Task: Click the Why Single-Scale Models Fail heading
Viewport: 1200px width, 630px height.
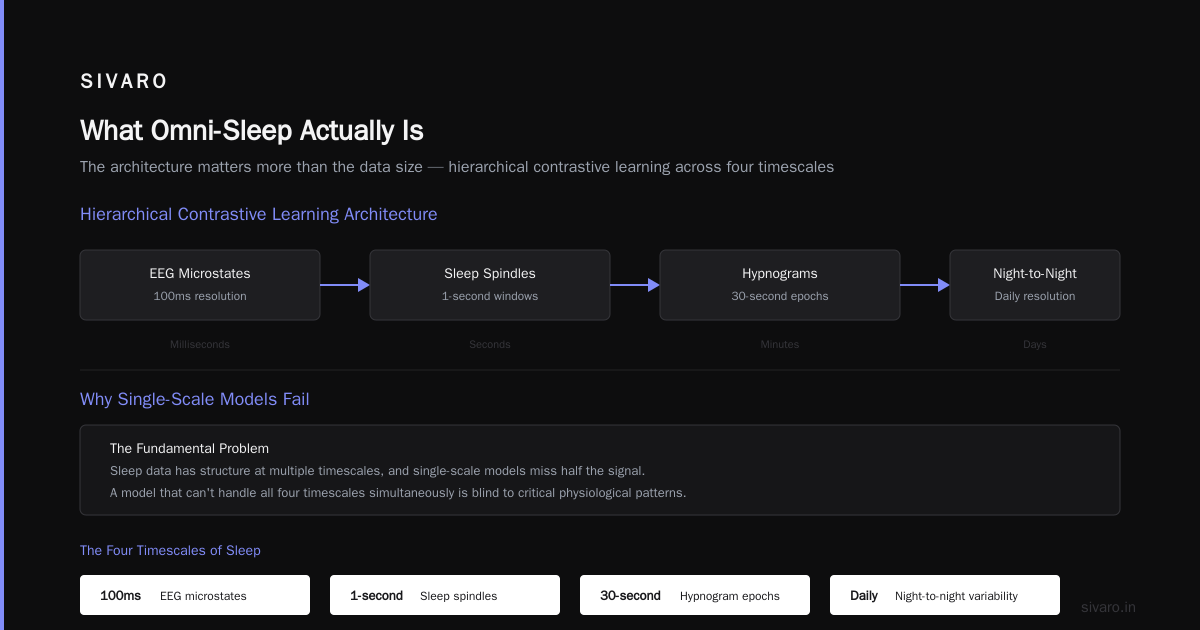Action: (195, 399)
